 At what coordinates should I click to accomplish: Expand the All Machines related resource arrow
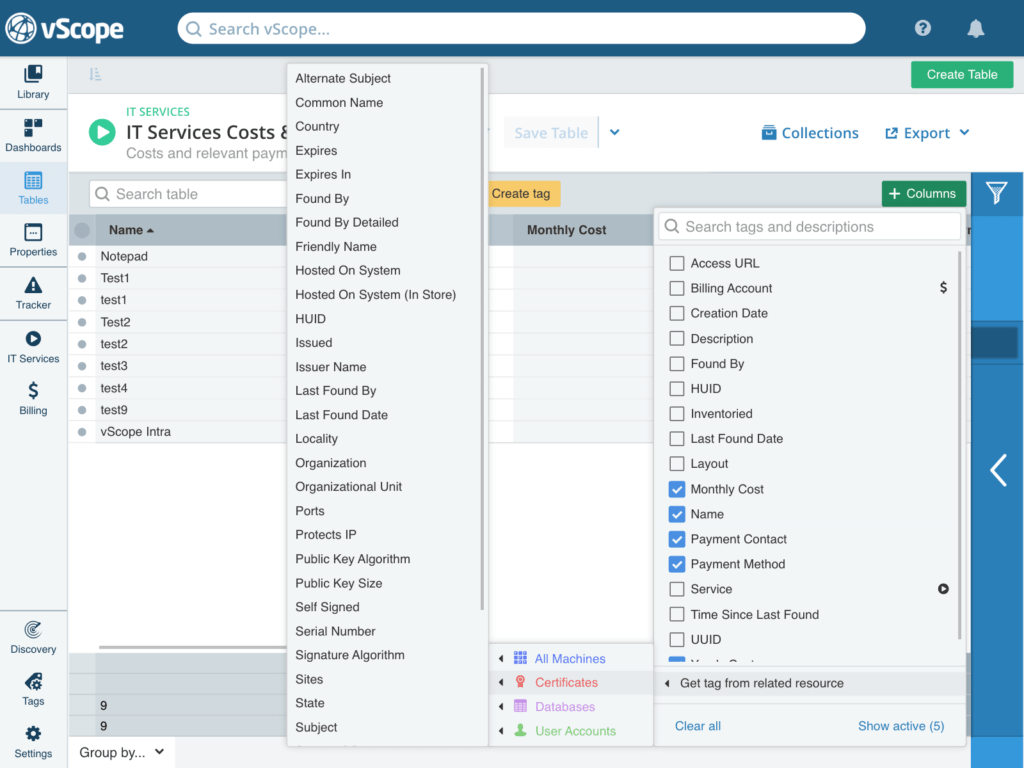coord(501,658)
